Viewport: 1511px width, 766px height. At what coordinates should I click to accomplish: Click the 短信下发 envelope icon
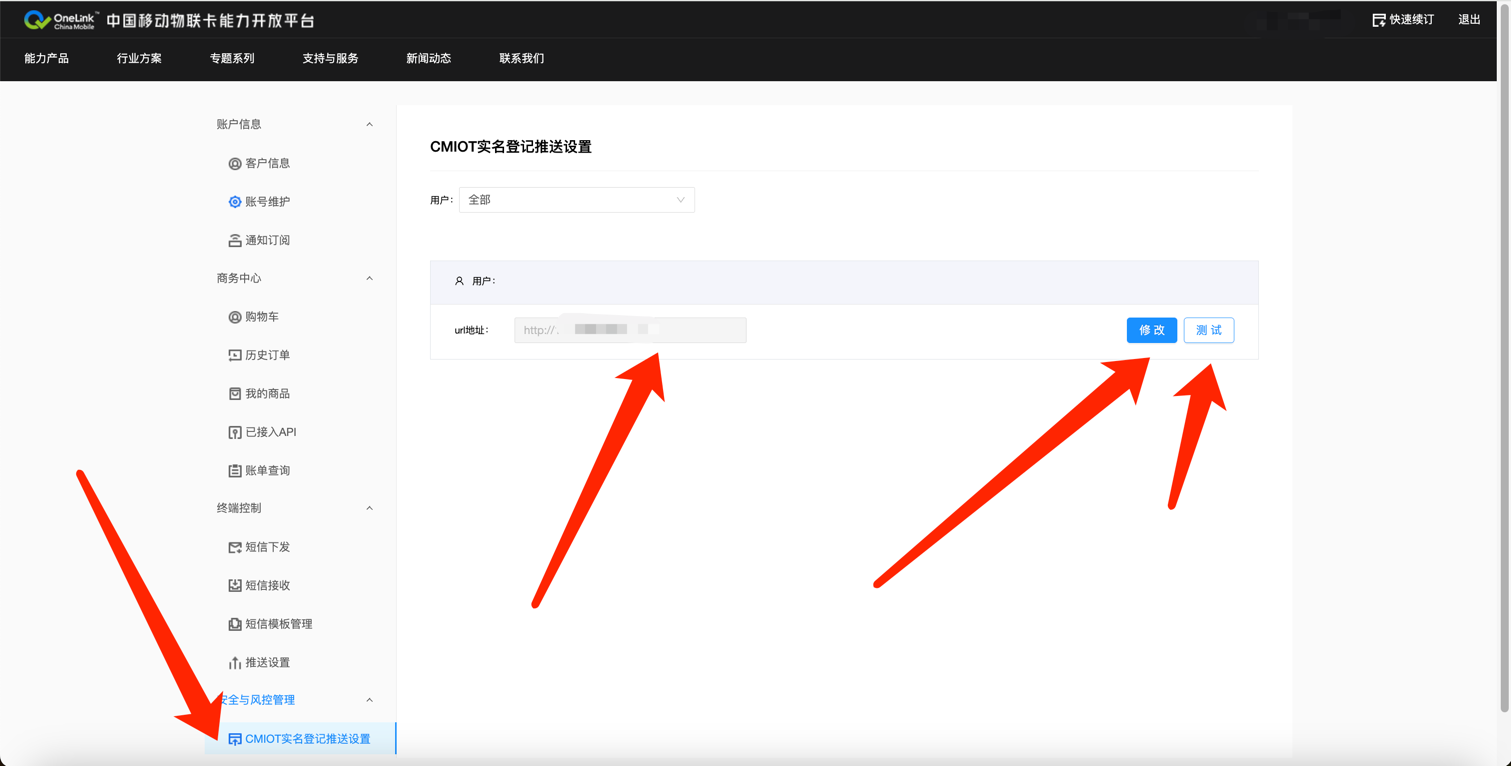click(235, 547)
